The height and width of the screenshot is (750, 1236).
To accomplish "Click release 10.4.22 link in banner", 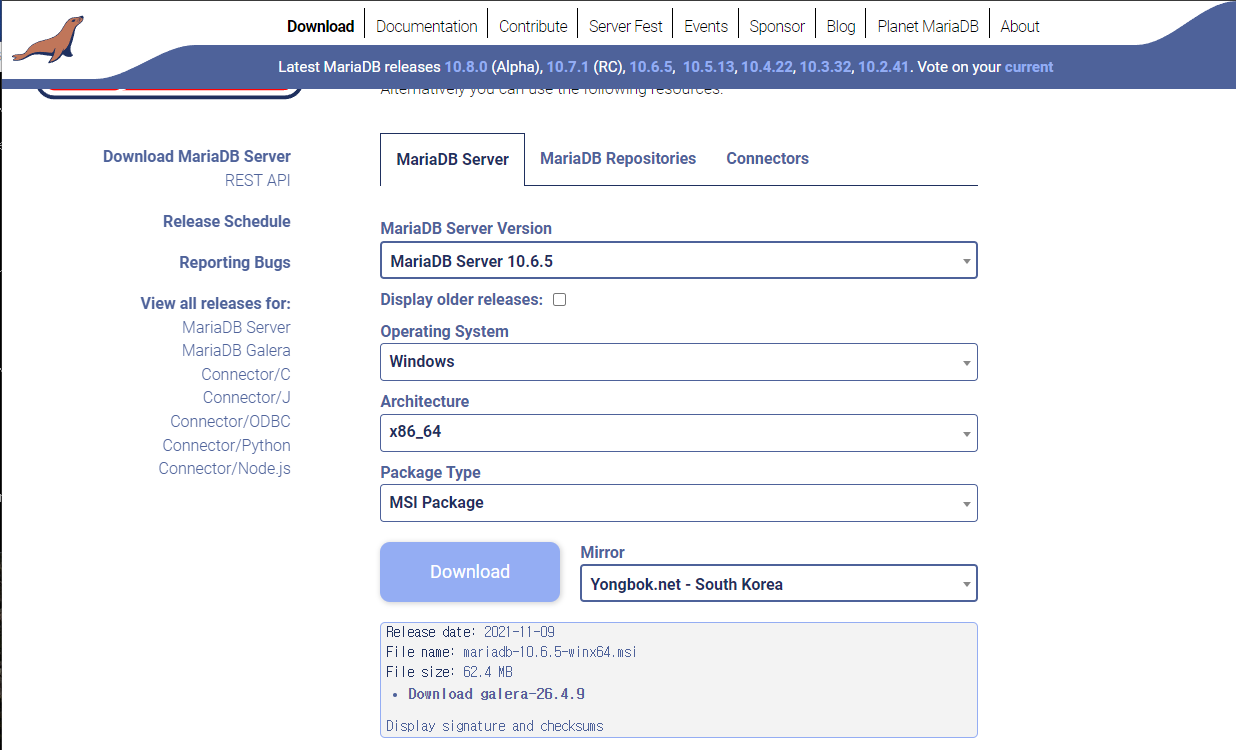I will [767, 67].
